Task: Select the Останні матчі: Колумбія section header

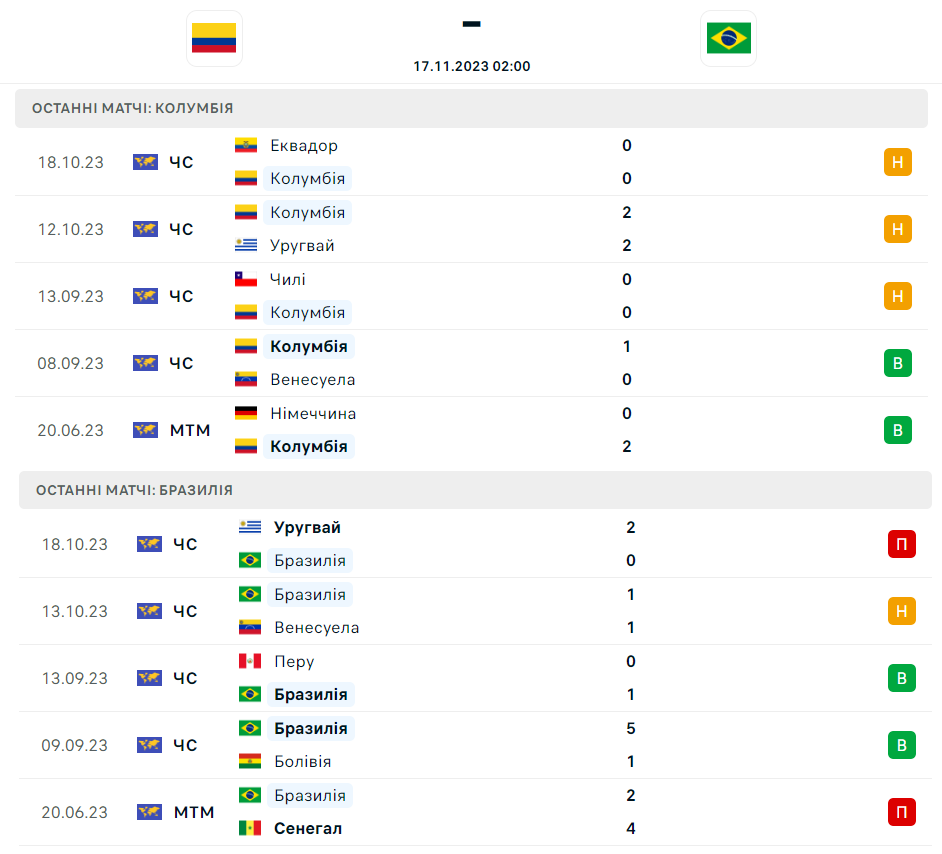Action: (x=133, y=108)
